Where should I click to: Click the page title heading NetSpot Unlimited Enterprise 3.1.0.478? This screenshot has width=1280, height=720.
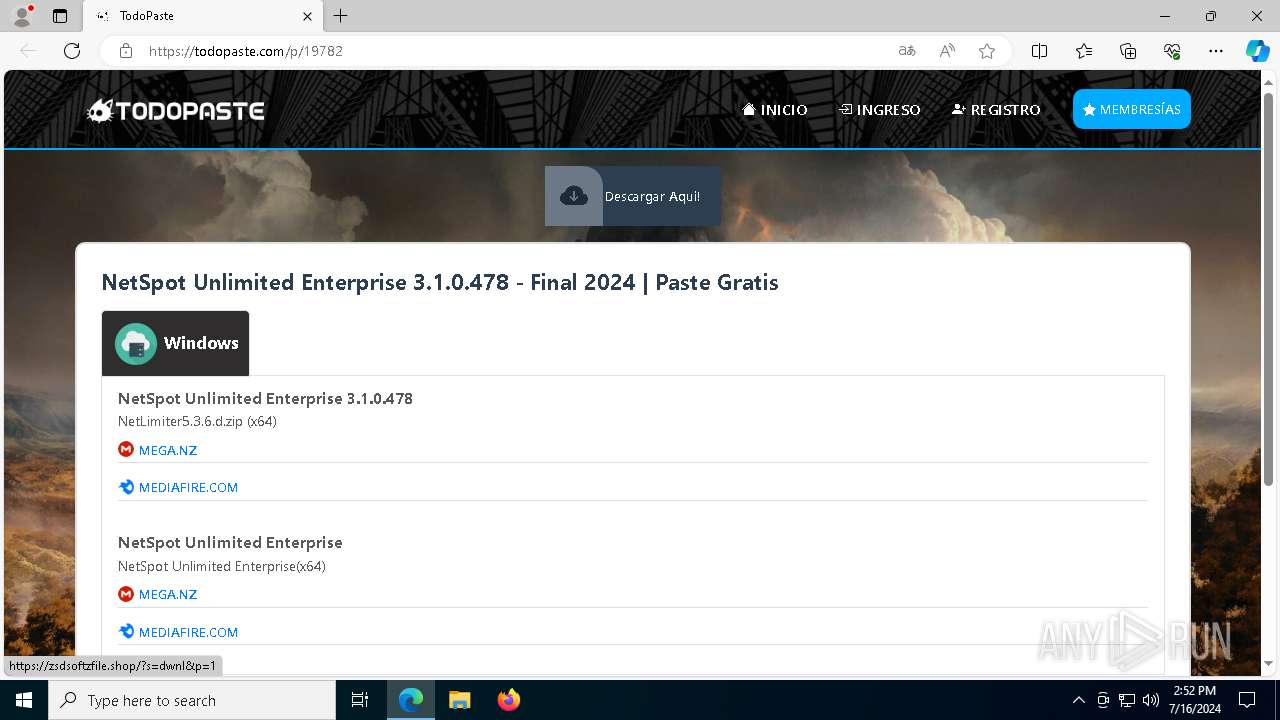click(440, 282)
